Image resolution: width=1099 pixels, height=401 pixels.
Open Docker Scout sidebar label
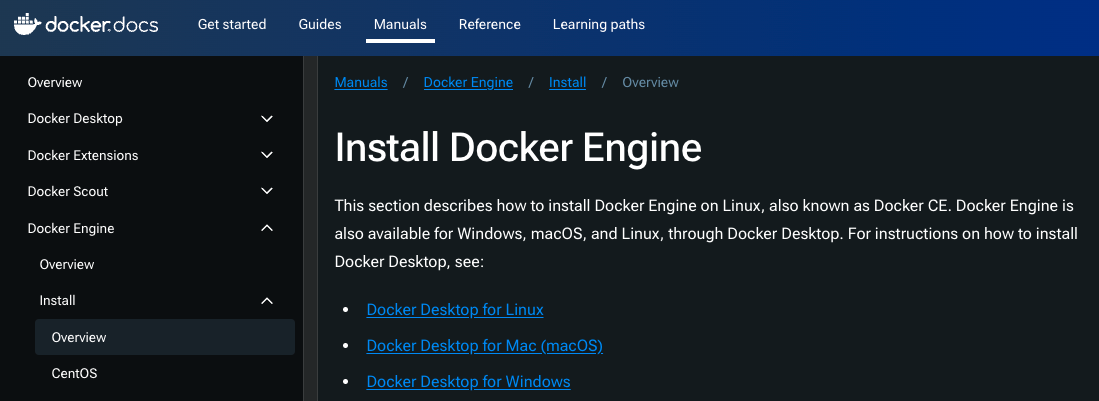(68, 191)
